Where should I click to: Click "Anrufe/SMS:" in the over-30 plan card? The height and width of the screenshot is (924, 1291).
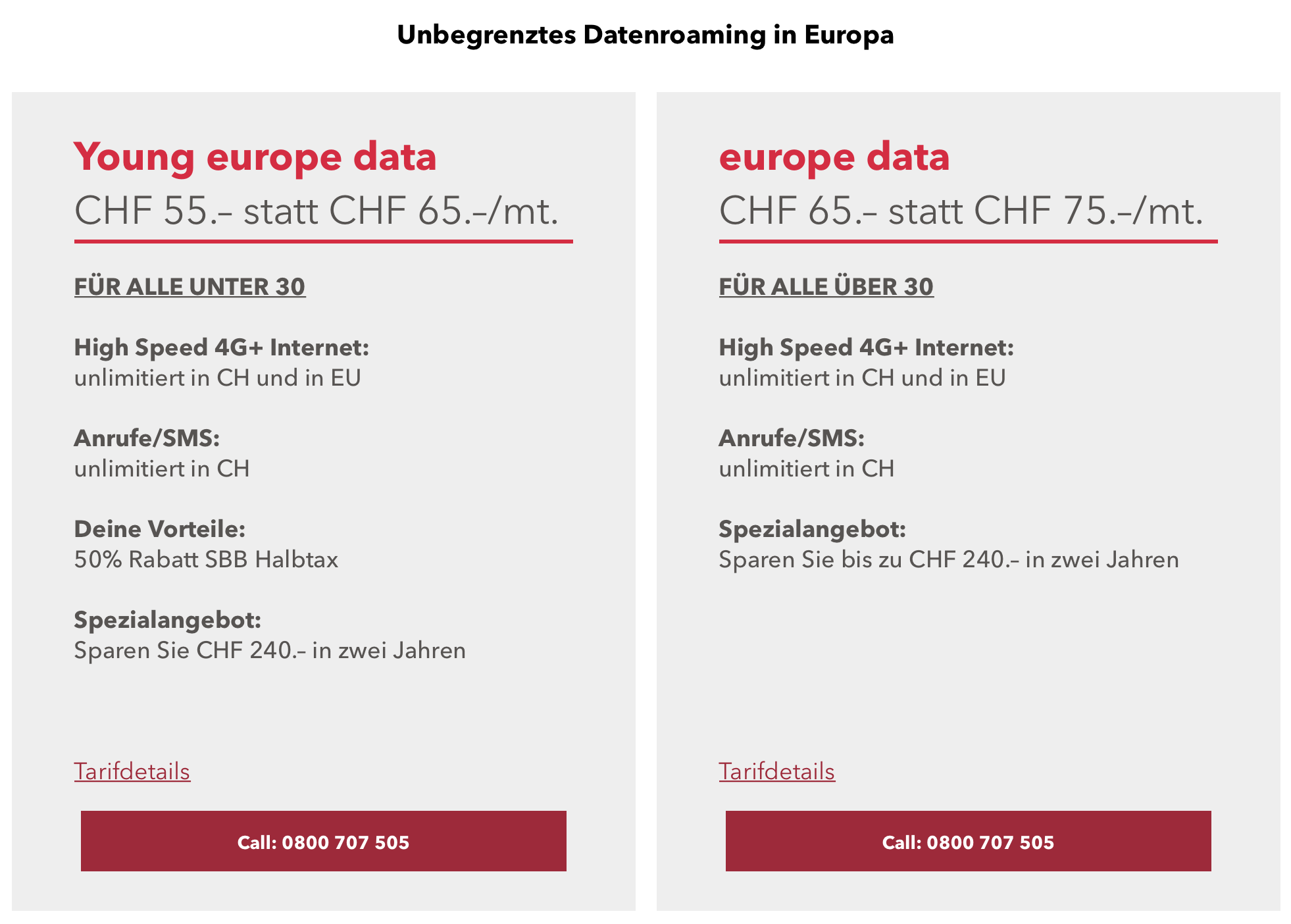point(792,438)
